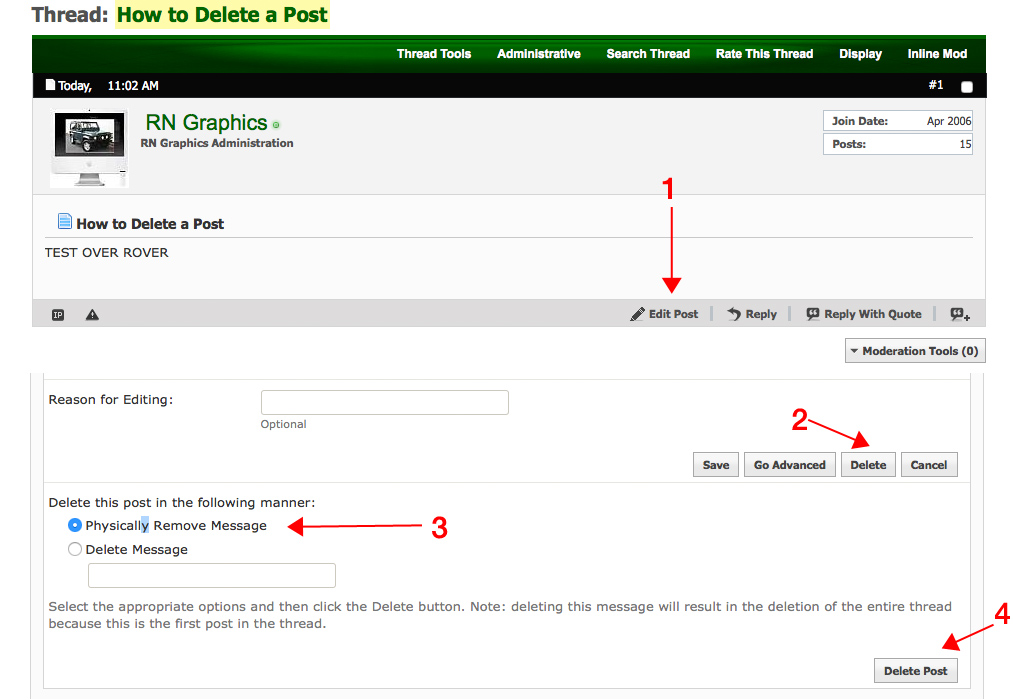Open the Display options menu
Viewport: 1013px width, 700px height.
pyautogui.click(x=860, y=54)
